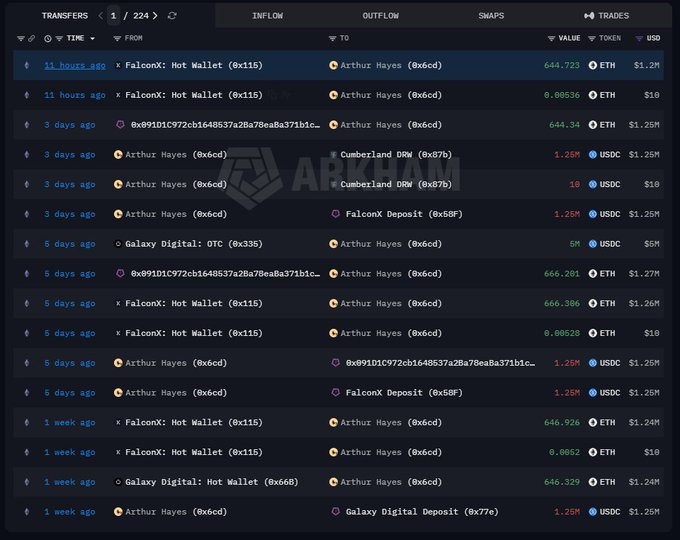Open Galaxy Digital: OTC (0x335) entity

pos(193,244)
